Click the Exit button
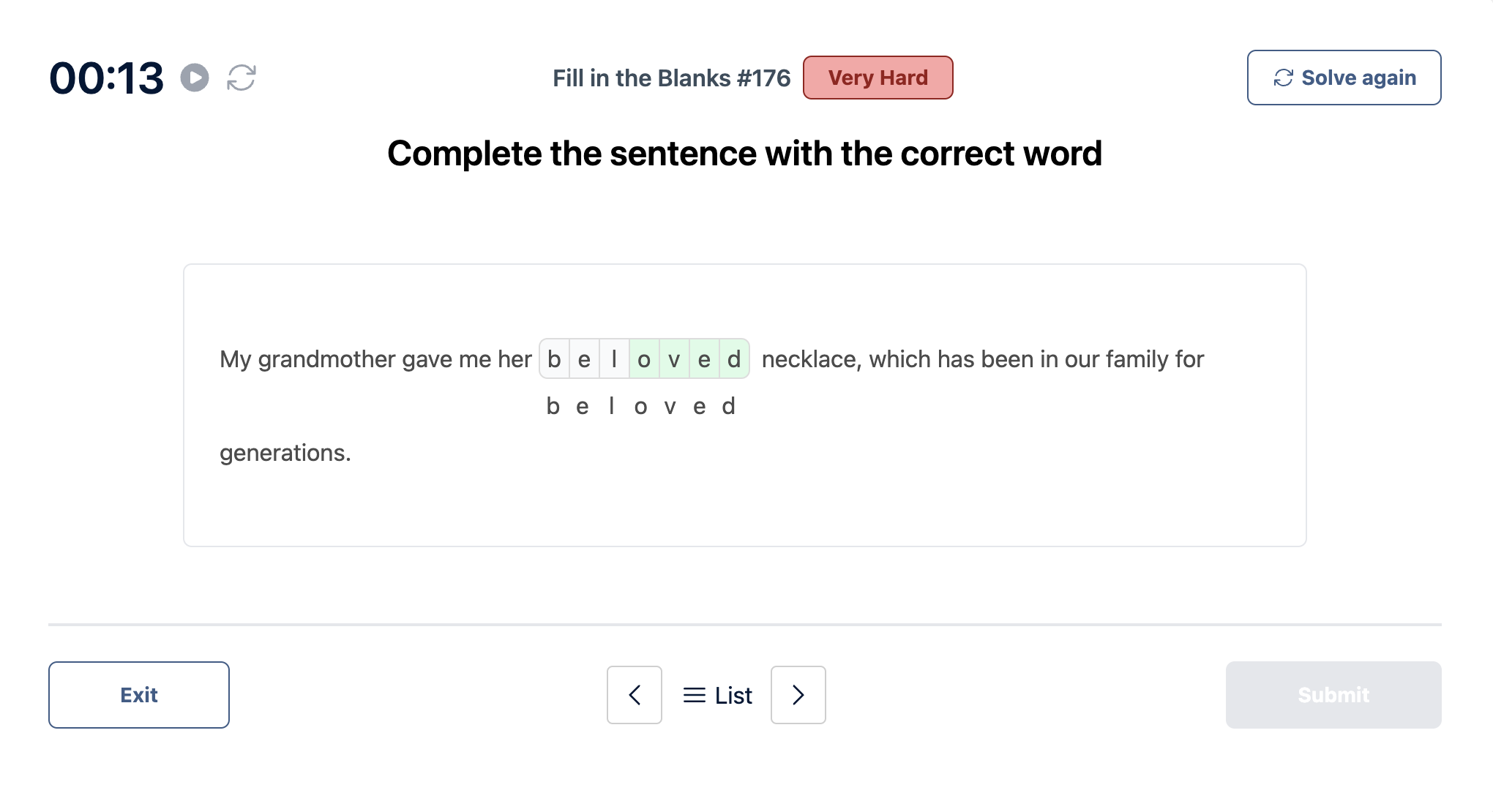This screenshot has height=812, width=1493. point(139,695)
